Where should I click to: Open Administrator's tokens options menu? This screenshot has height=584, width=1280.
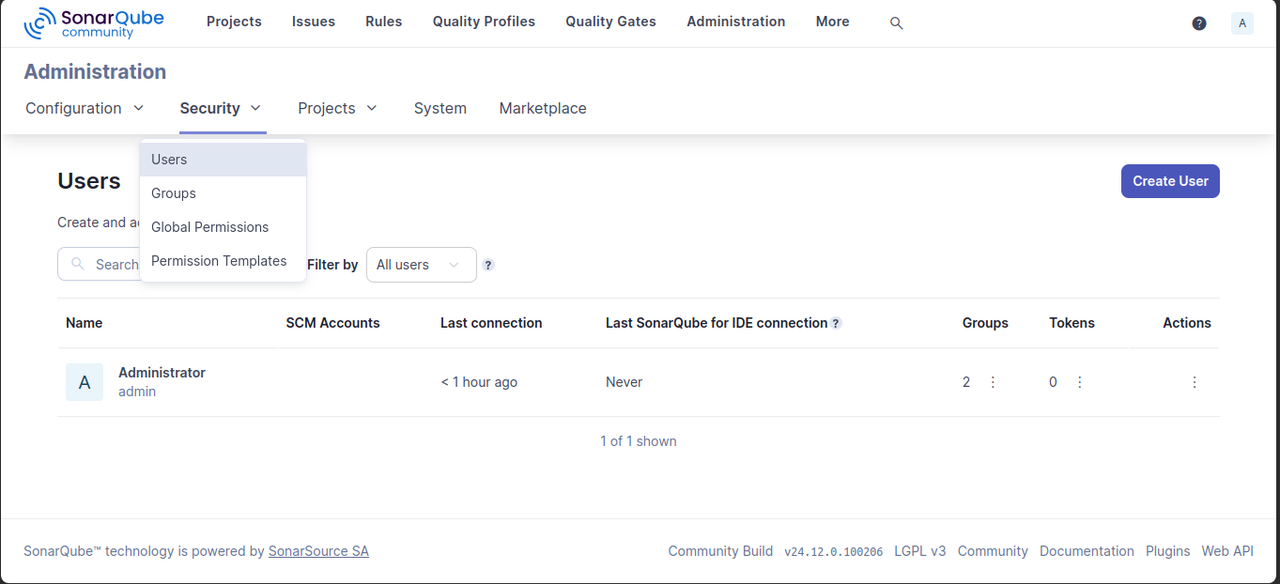point(1080,382)
